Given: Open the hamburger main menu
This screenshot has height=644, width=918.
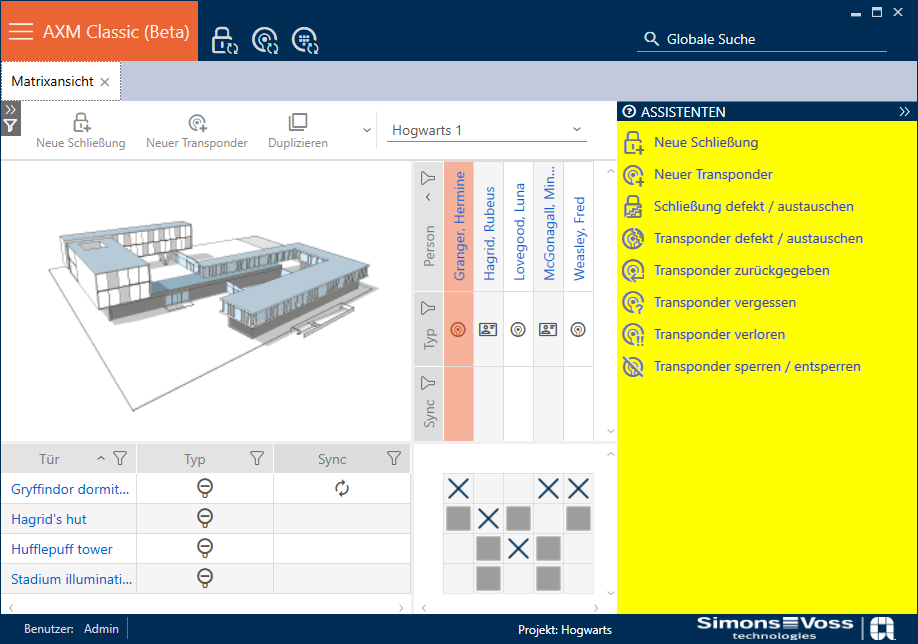Looking at the screenshot, I should [x=21, y=31].
